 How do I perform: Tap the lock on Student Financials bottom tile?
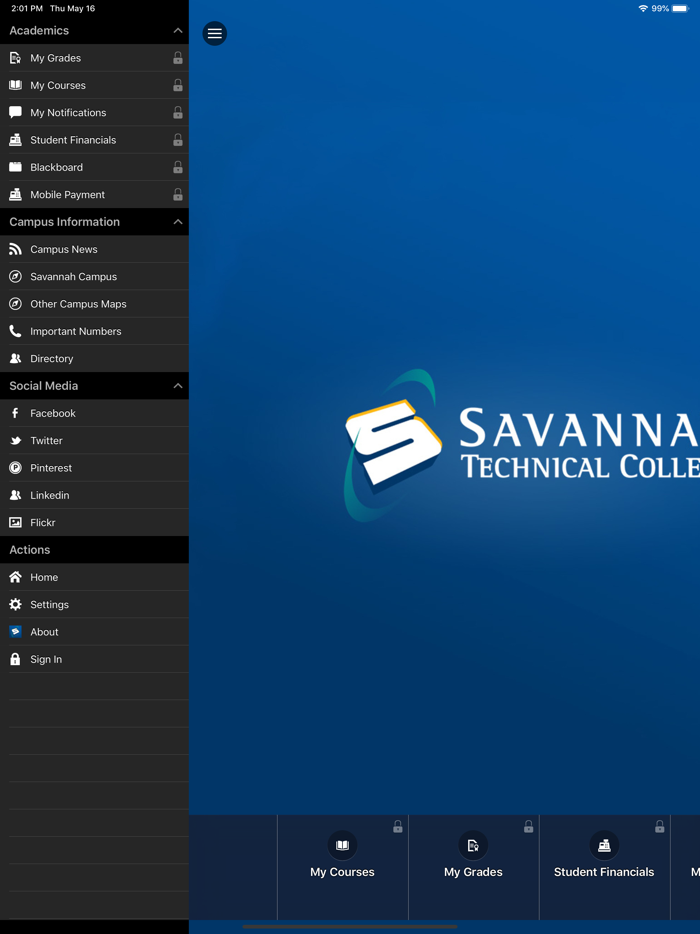coord(659,826)
